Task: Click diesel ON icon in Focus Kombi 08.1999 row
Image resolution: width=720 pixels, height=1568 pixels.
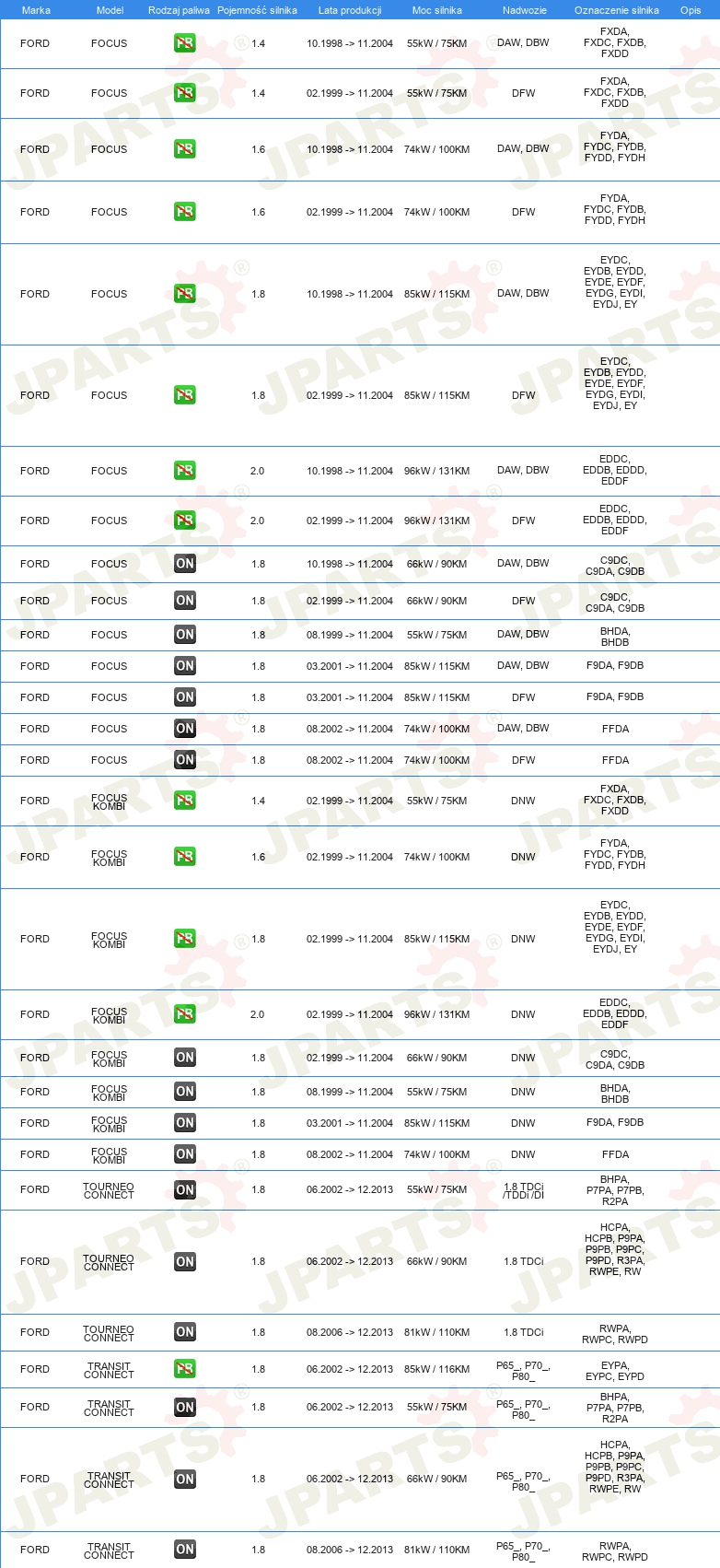Action: tap(184, 1092)
